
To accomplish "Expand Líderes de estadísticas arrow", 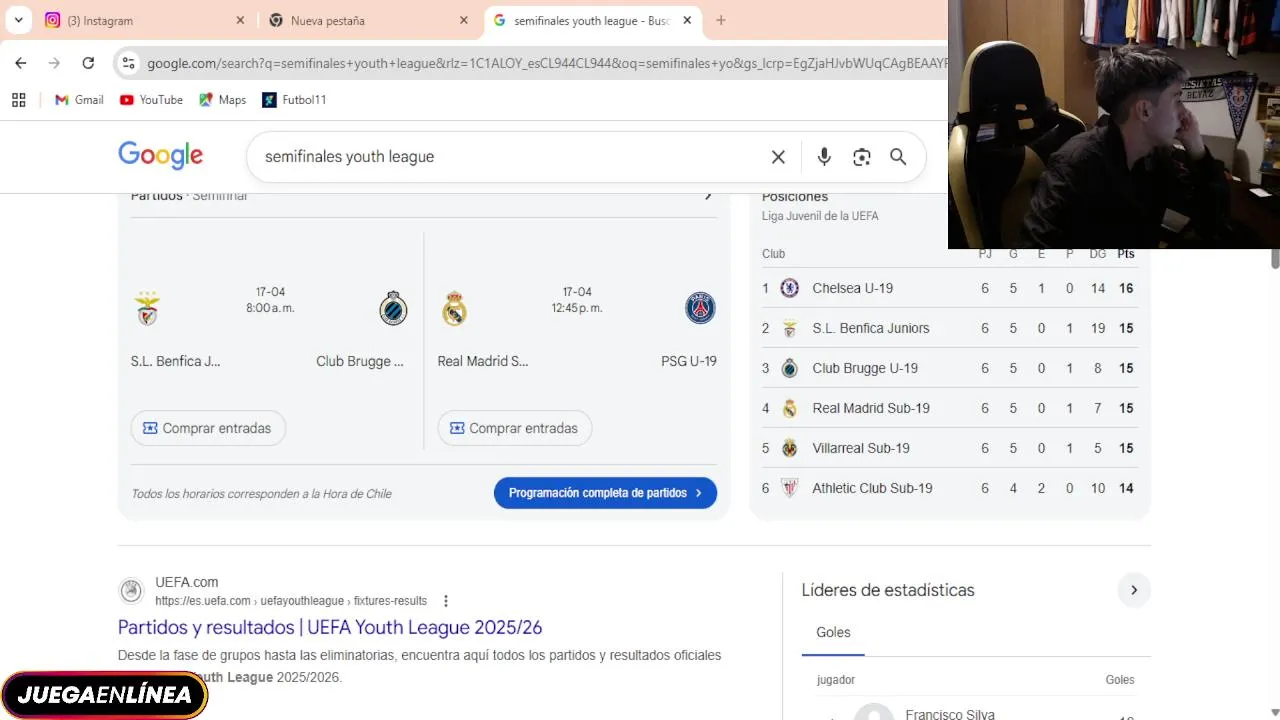I will 1134,590.
